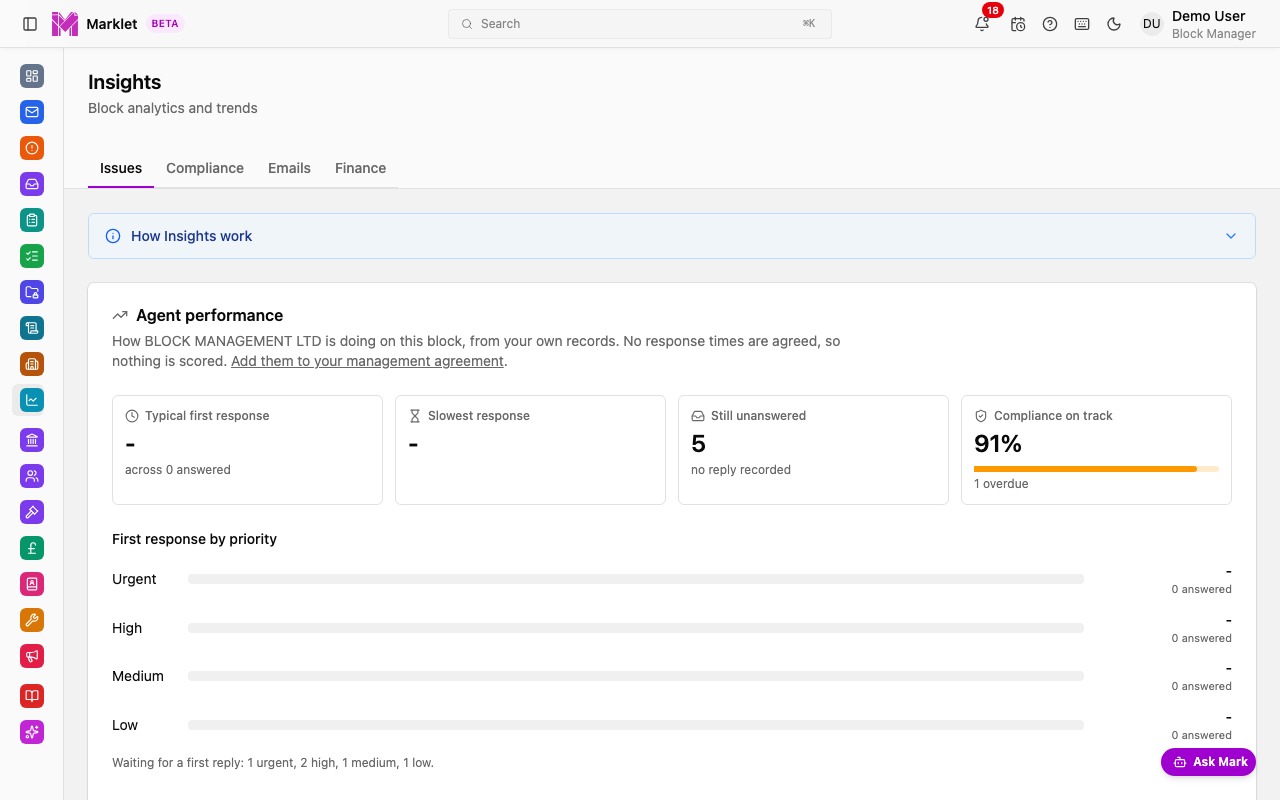The image size is (1280, 800).
Task: Open the calendar clock icon in the header
Action: pos(1018,24)
